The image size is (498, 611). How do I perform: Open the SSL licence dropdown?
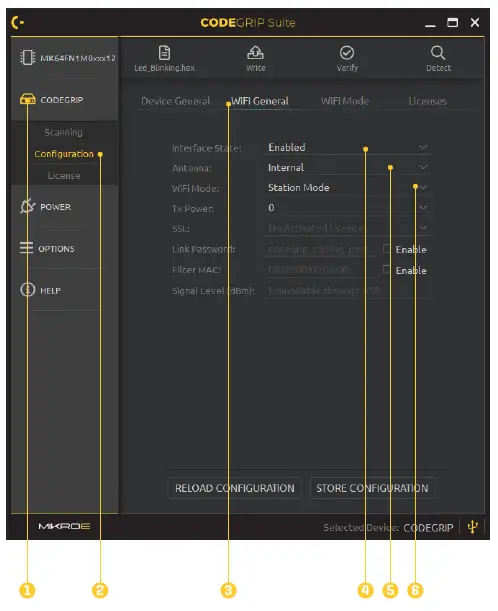point(348,228)
